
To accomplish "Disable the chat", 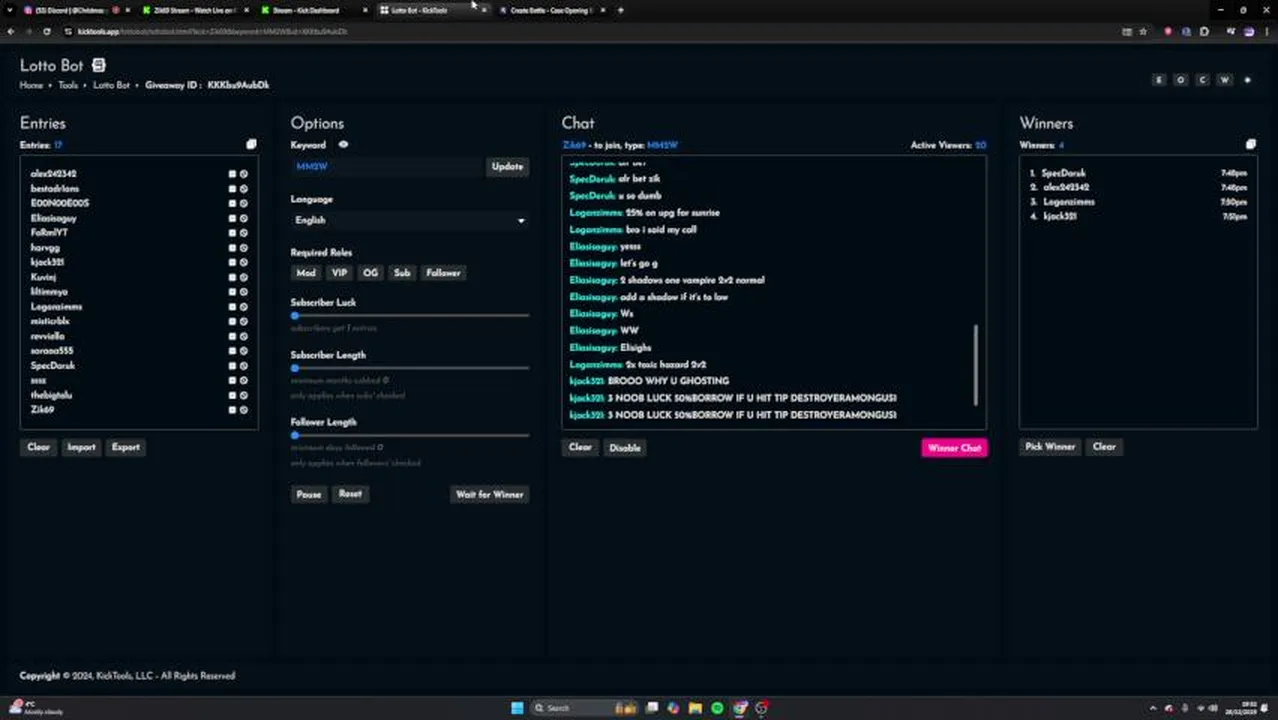I will click(x=624, y=447).
